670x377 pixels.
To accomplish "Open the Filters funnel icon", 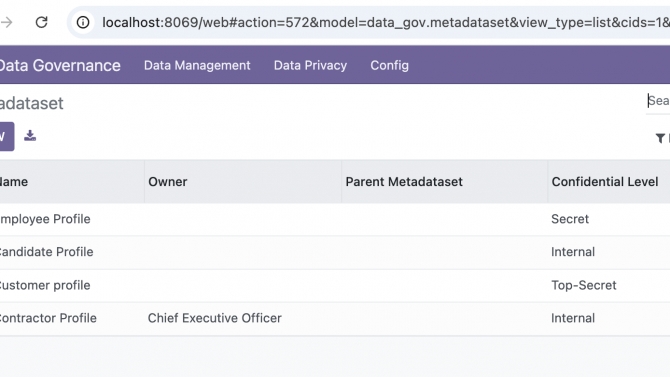I will click(x=660, y=138).
